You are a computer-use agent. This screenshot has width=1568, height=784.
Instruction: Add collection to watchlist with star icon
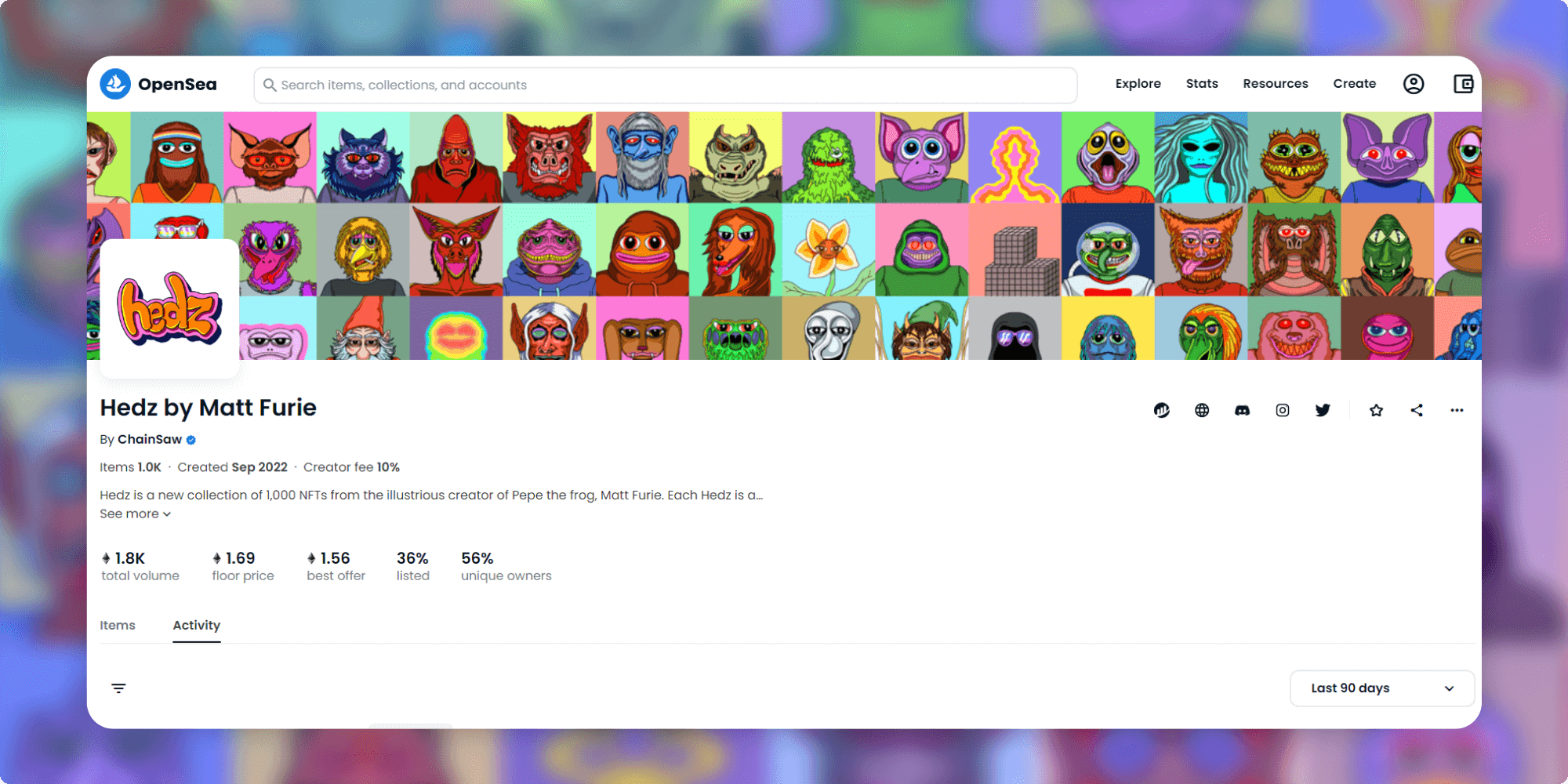coord(1376,410)
